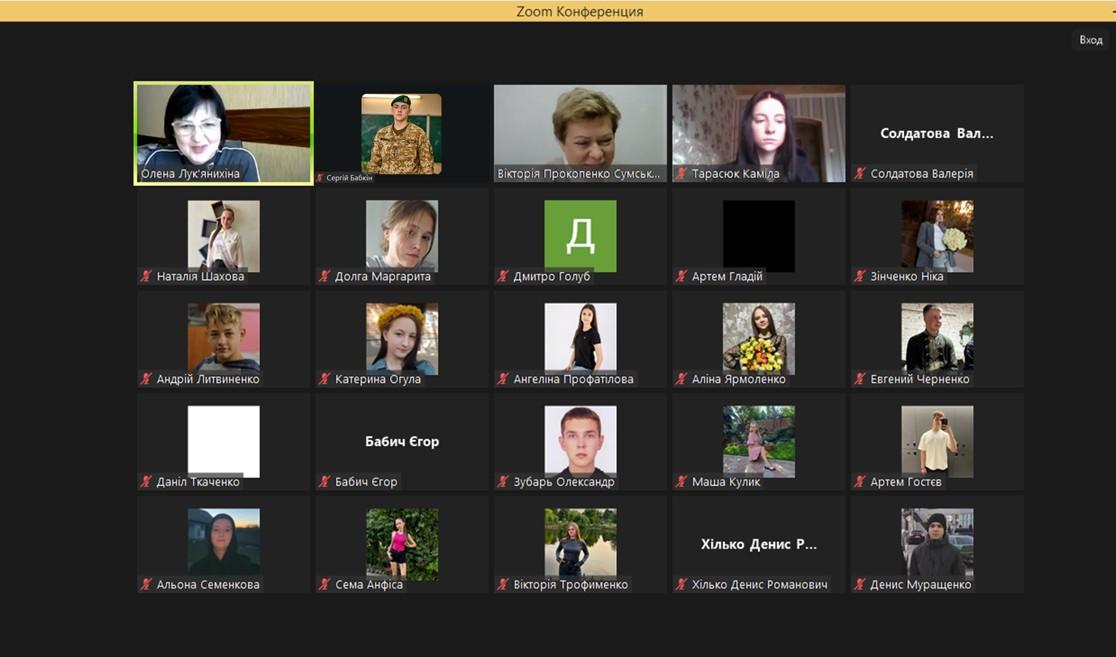Image resolution: width=1116 pixels, height=657 pixels.
Task: Click muted mic icon next to Солдатова Валерія
Action: (x=860, y=174)
